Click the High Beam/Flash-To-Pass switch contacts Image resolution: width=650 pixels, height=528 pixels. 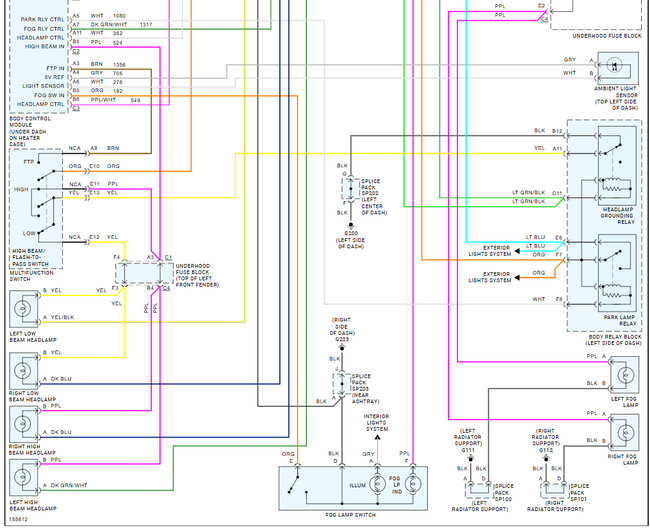[44, 197]
